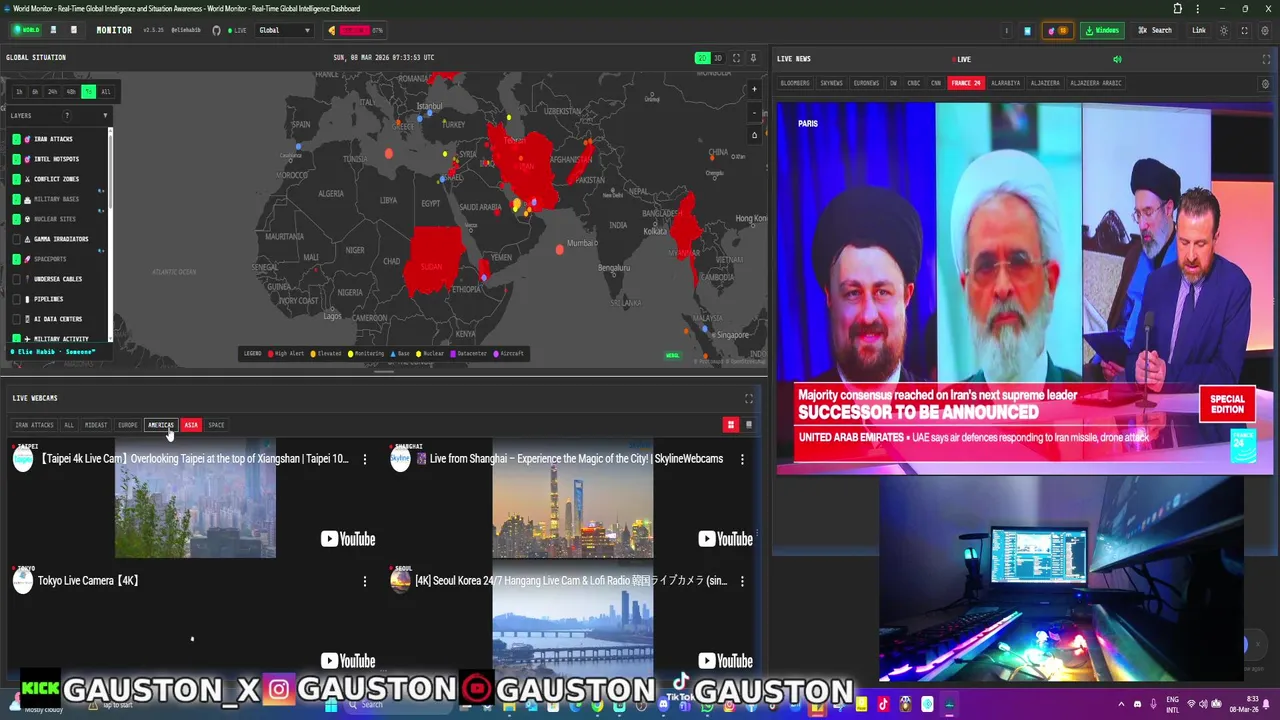Disable the Nuclear Sites layer
Image resolution: width=1280 pixels, height=720 pixels.
coord(16,219)
